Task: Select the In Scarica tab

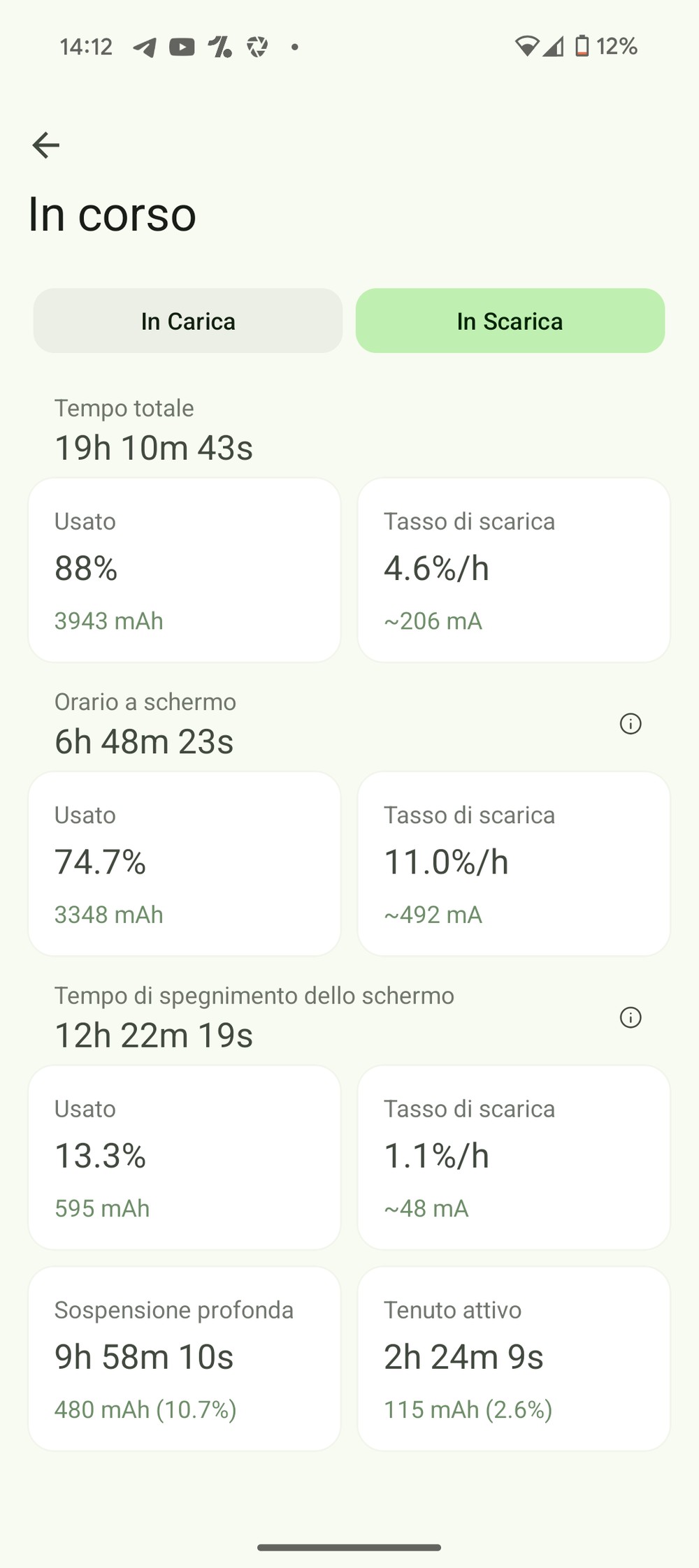Action: [x=510, y=321]
